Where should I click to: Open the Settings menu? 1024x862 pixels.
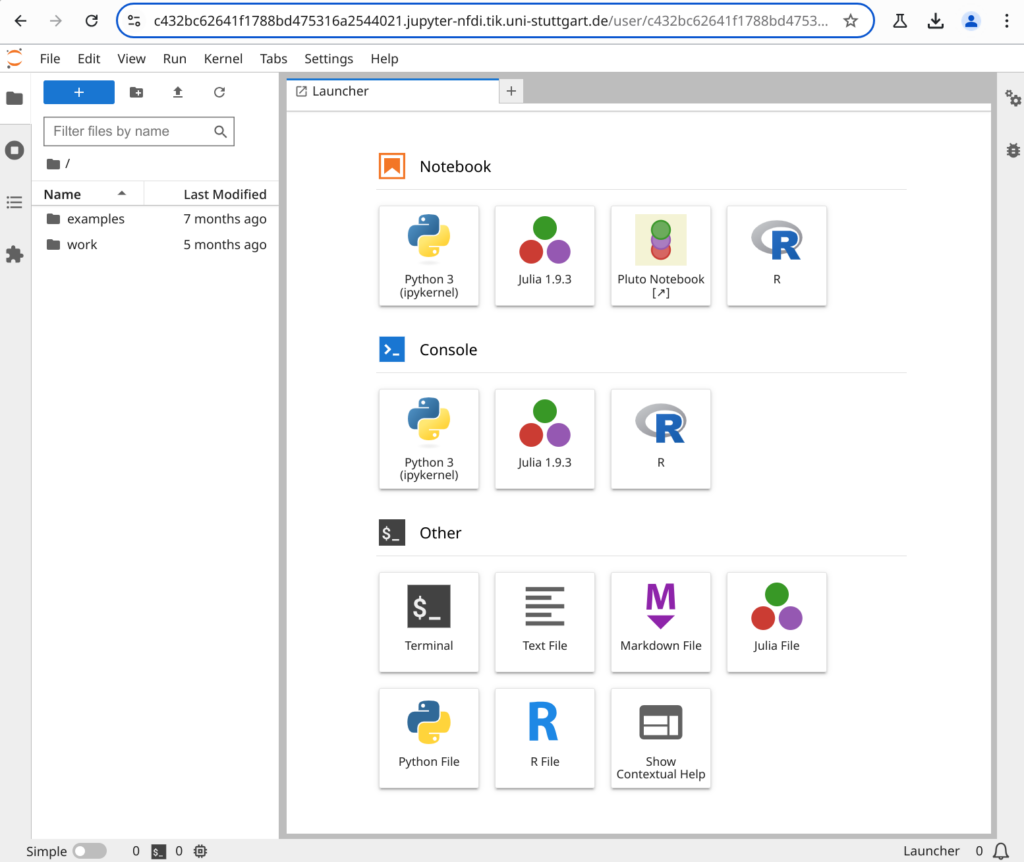328,59
